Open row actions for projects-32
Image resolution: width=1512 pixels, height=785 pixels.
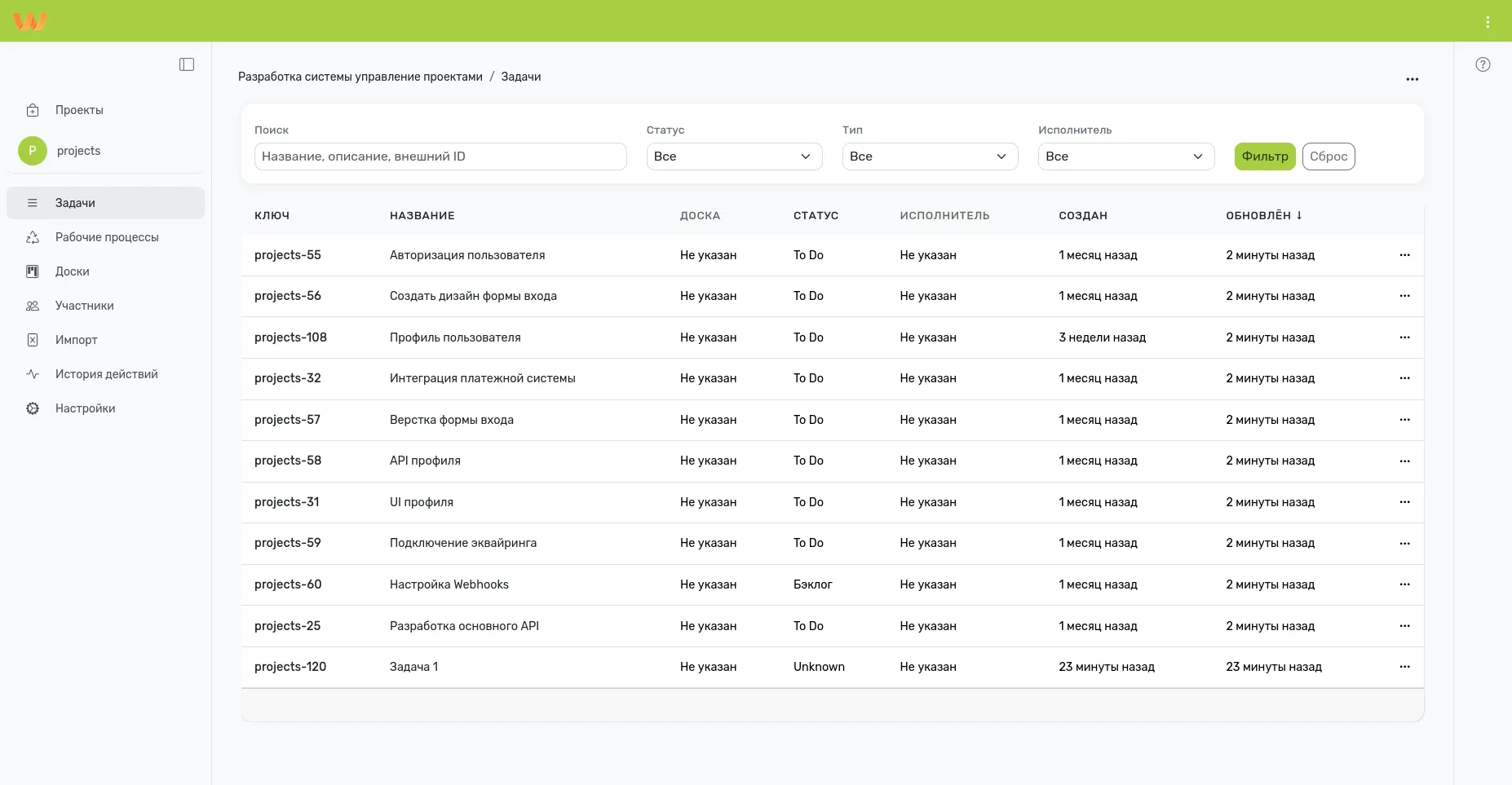pos(1404,378)
